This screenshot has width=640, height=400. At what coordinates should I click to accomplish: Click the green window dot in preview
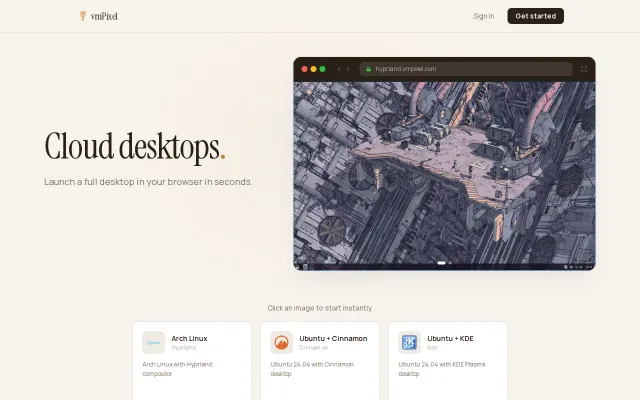pos(322,69)
